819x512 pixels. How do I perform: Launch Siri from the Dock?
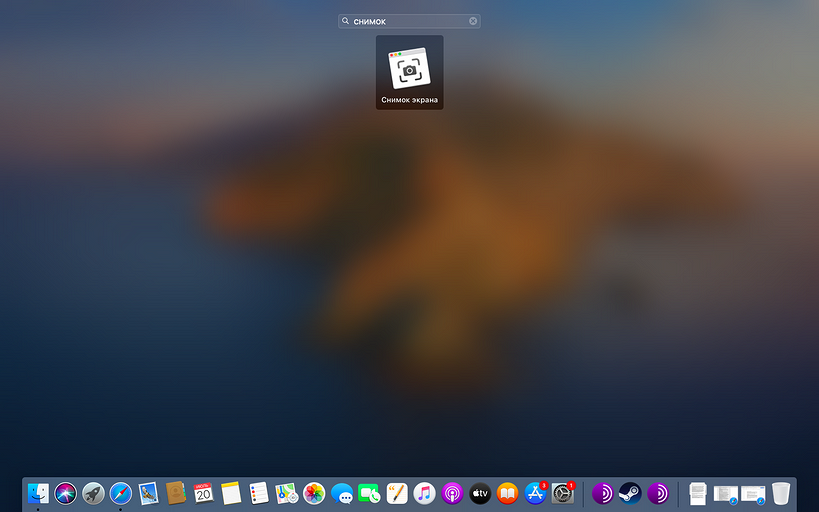66,493
